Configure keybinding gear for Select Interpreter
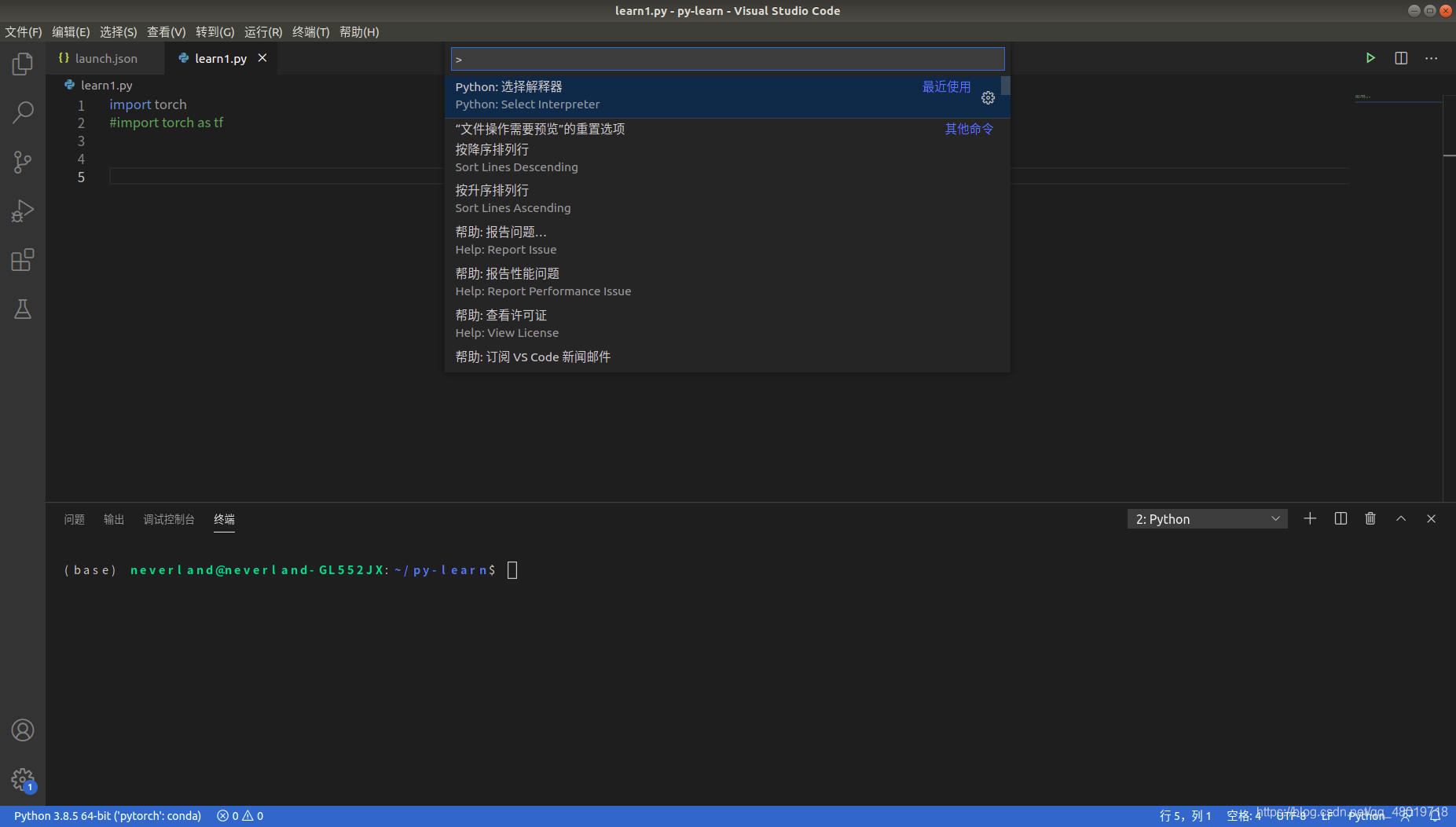Viewport: 1456px width, 827px height. coord(988,97)
